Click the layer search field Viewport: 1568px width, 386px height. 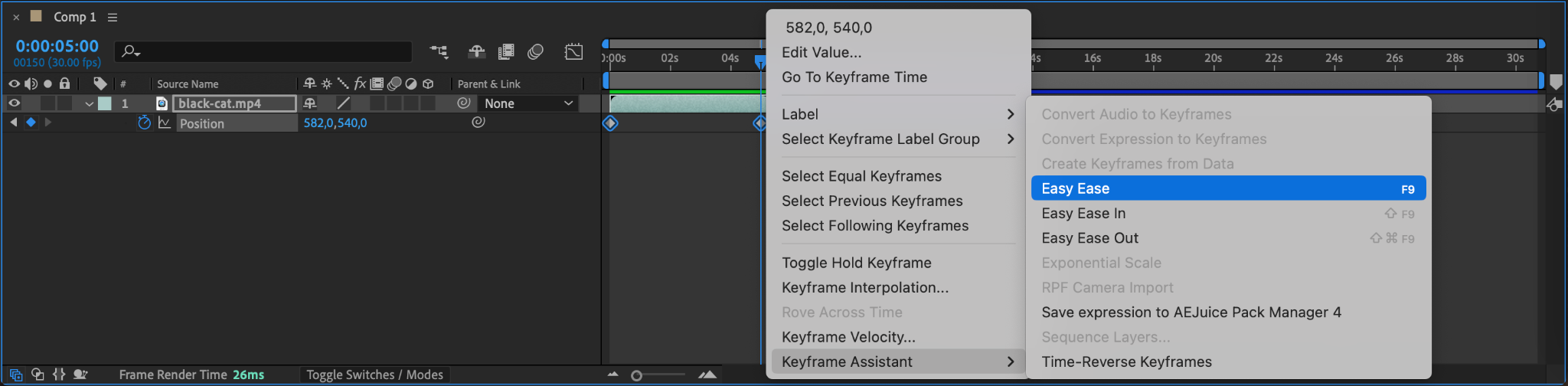[264, 51]
